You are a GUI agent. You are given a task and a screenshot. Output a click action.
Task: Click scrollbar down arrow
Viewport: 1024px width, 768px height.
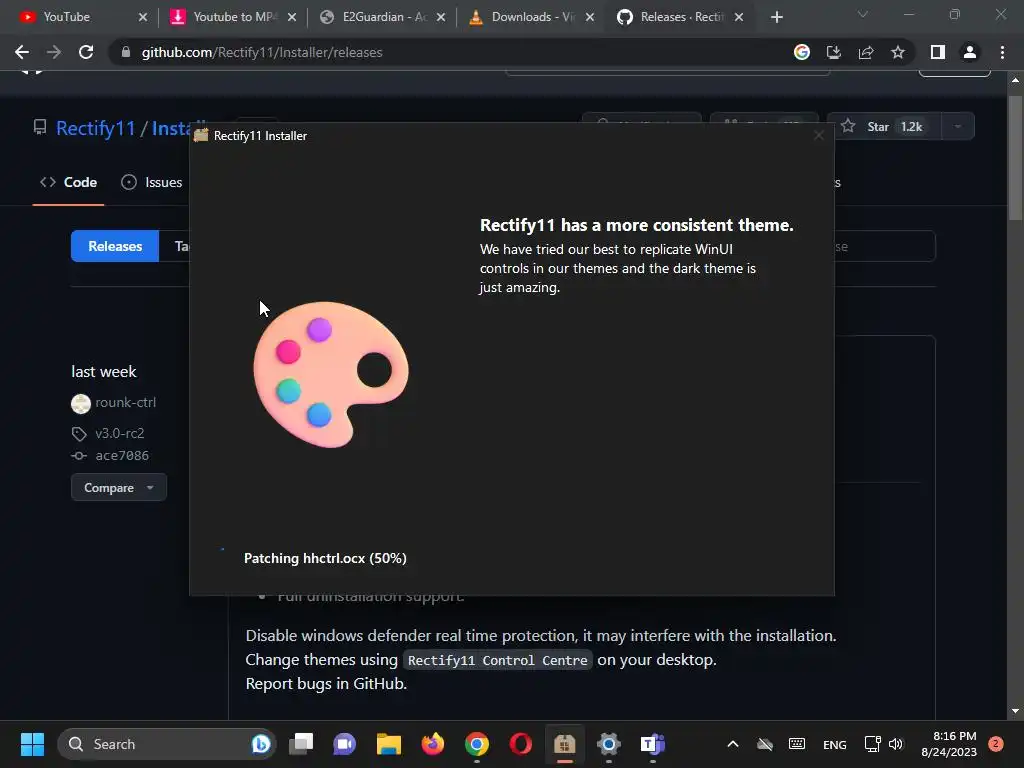1015,711
